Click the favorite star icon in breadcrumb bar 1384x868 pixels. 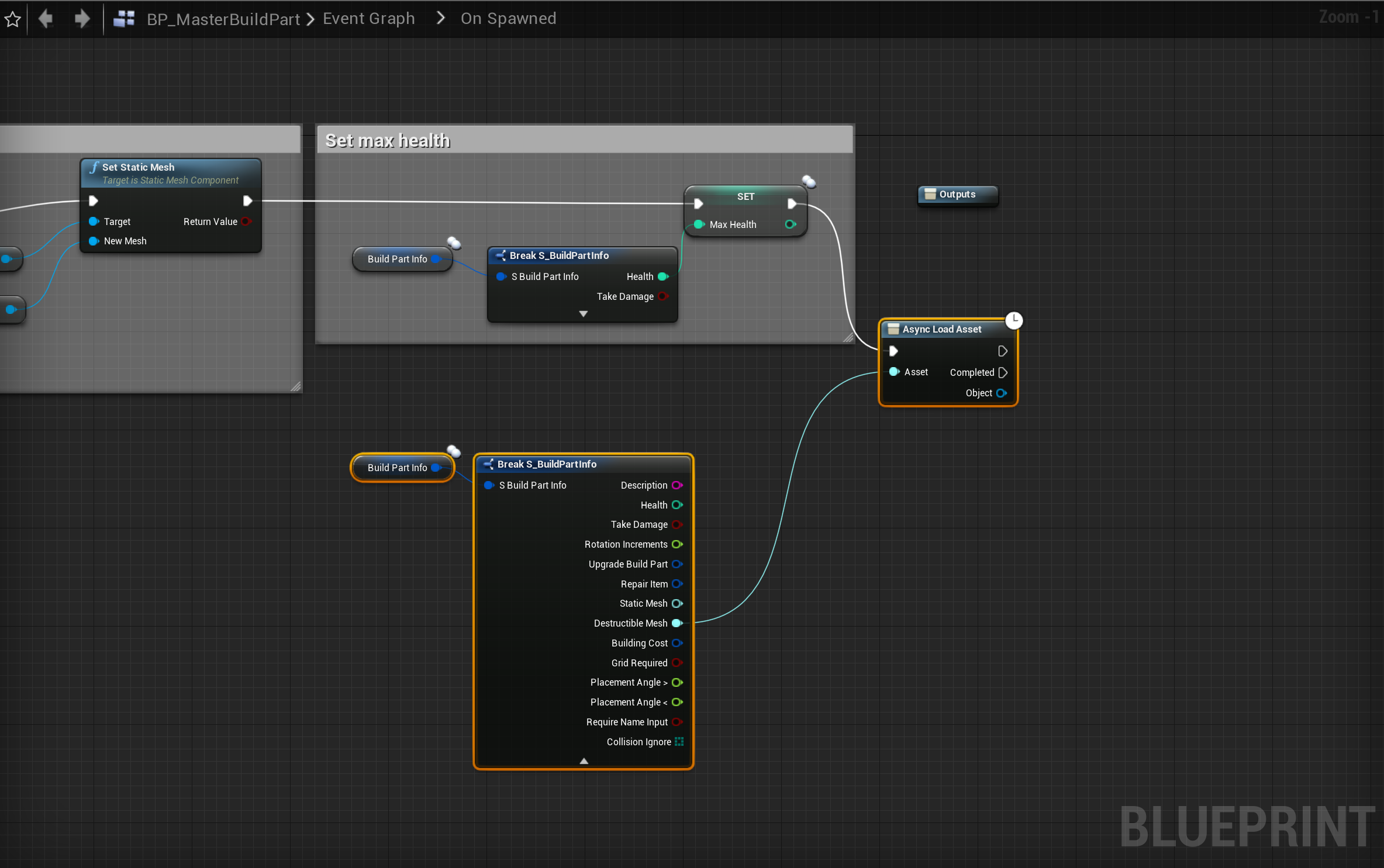[13, 19]
